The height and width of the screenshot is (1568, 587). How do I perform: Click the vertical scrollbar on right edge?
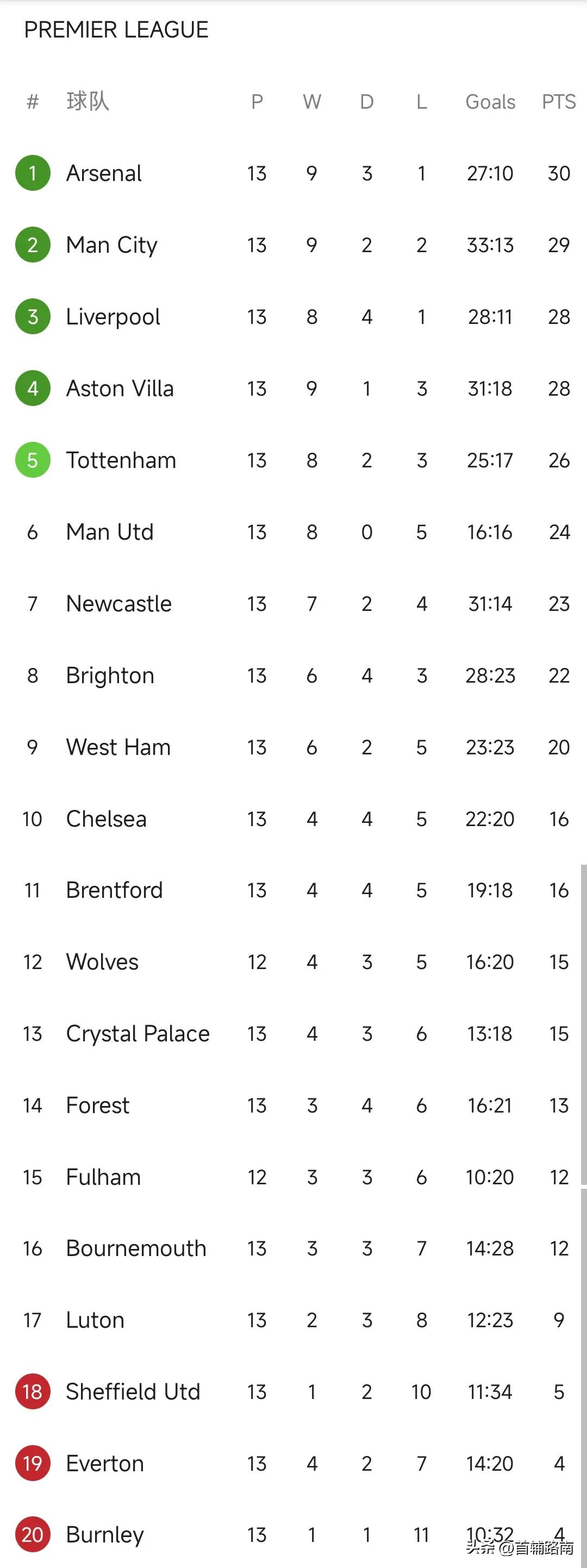(583, 1026)
